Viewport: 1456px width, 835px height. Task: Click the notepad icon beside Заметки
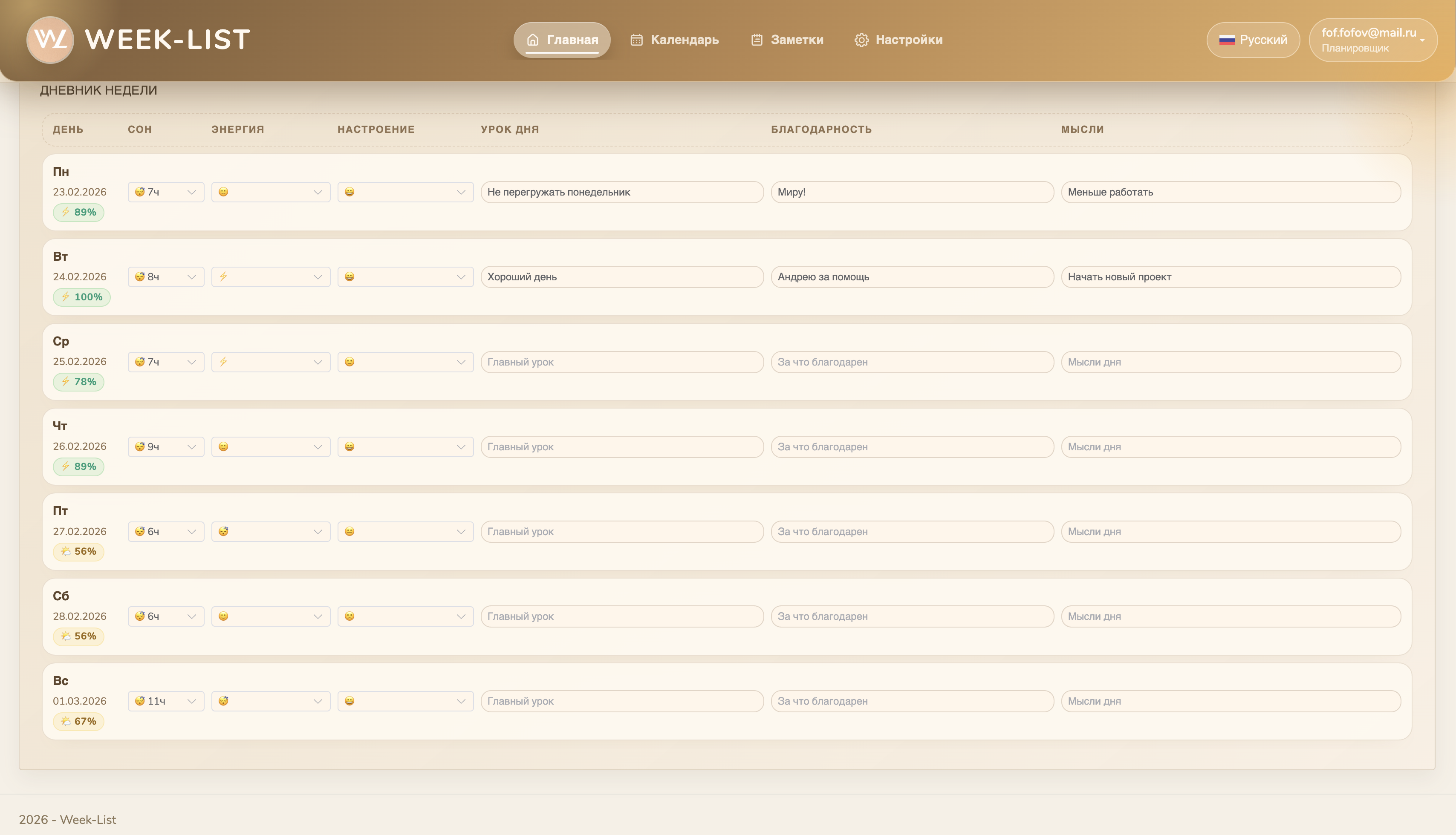[757, 40]
